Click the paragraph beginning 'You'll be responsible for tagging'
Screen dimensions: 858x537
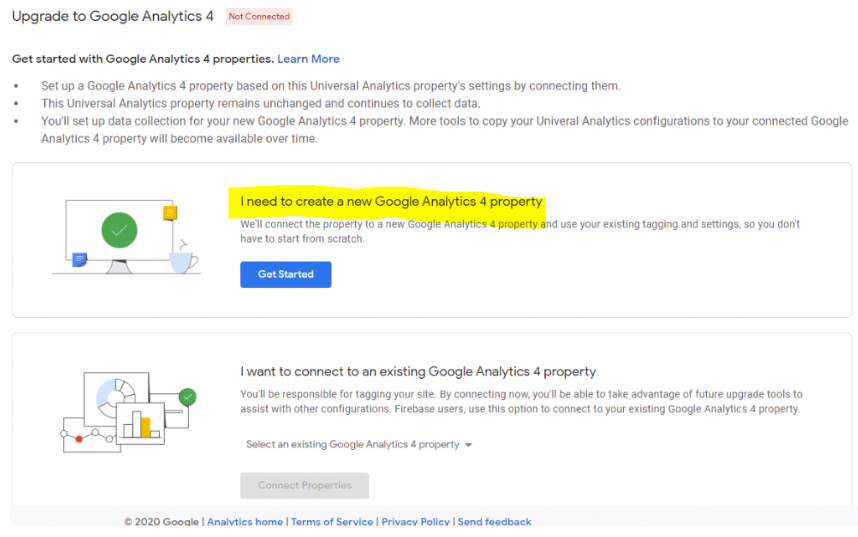(x=521, y=401)
